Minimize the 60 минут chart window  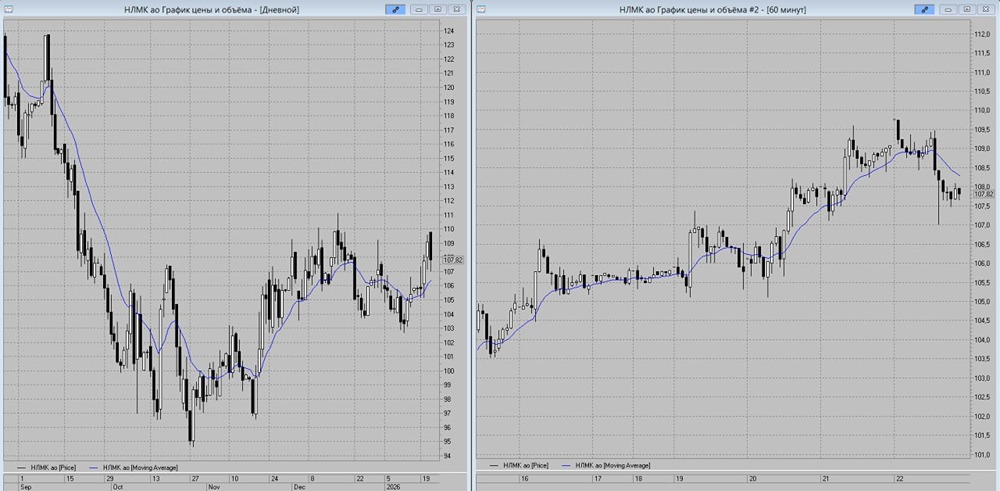coord(948,10)
